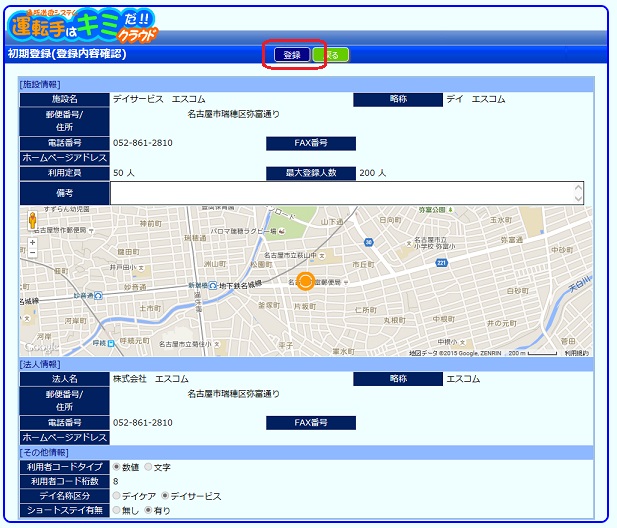Click the 妙音通 station icon on the map
The image size is (617, 528).
click(98, 295)
